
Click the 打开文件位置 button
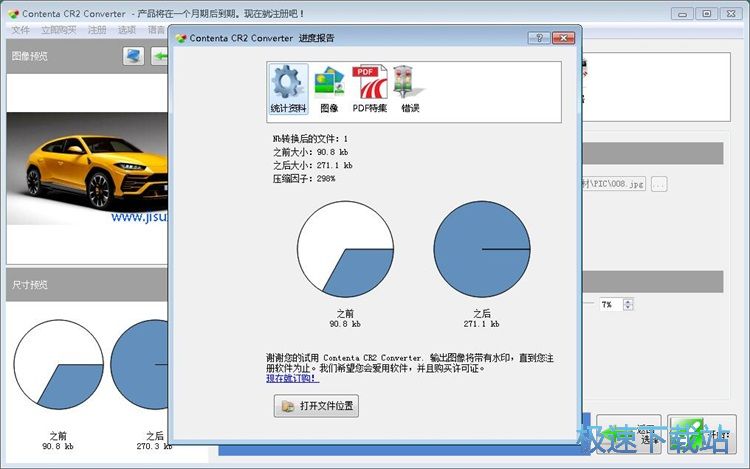tap(316, 406)
